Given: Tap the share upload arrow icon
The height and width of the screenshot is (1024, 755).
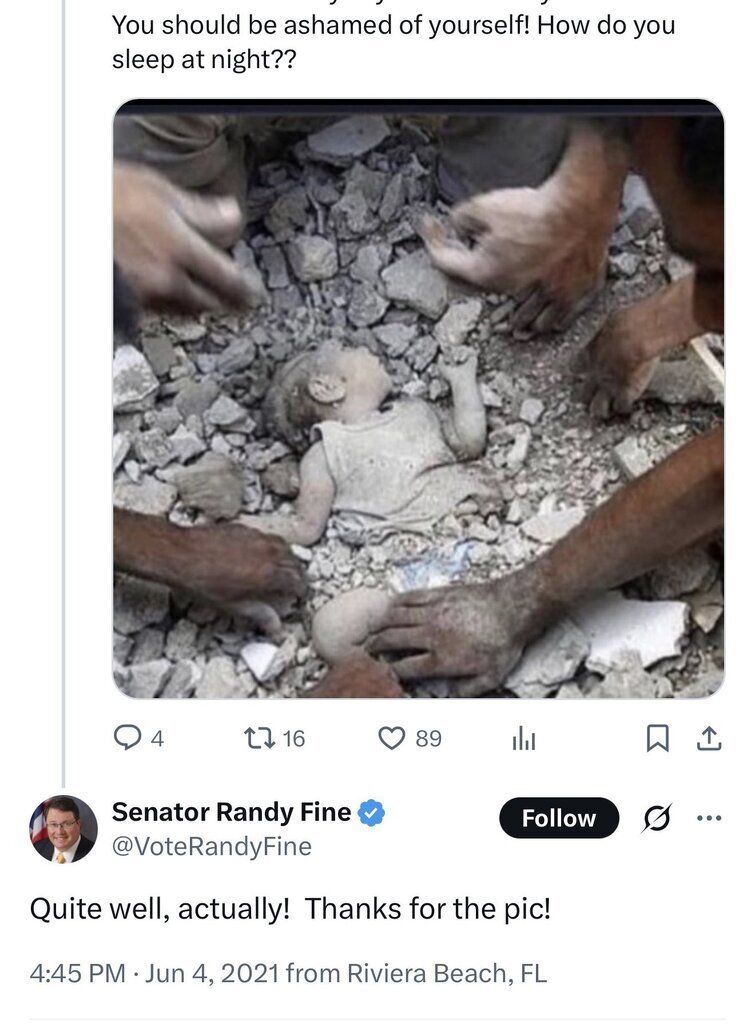Looking at the screenshot, I should pos(708,738).
